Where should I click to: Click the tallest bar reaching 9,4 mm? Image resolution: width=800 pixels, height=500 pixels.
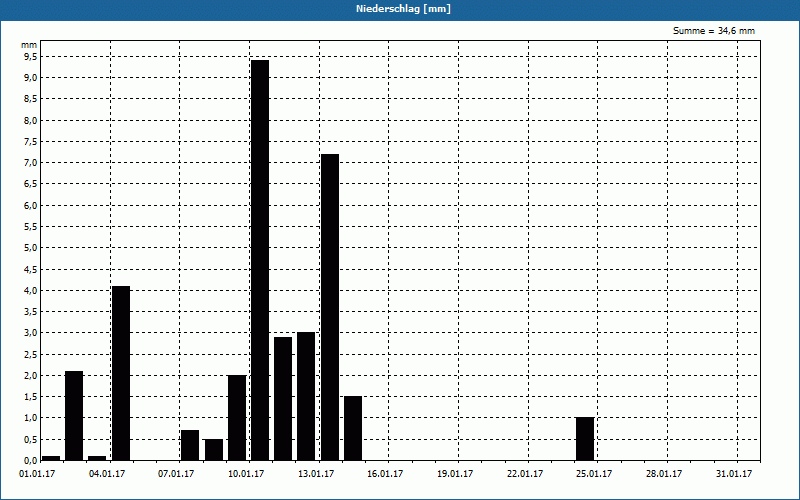tap(260, 260)
